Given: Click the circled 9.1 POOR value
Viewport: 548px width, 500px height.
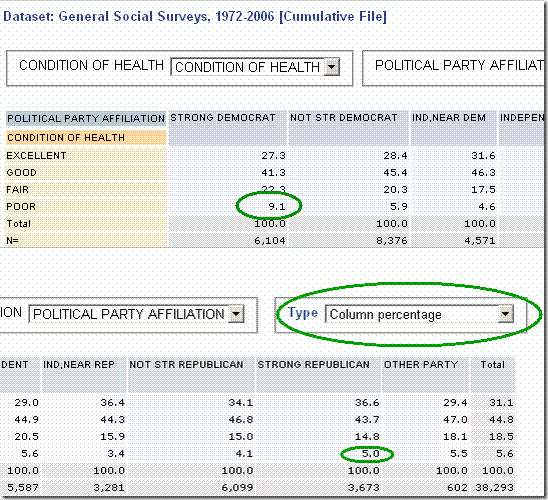Looking at the screenshot, I should pyautogui.click(x=276, y=206).
